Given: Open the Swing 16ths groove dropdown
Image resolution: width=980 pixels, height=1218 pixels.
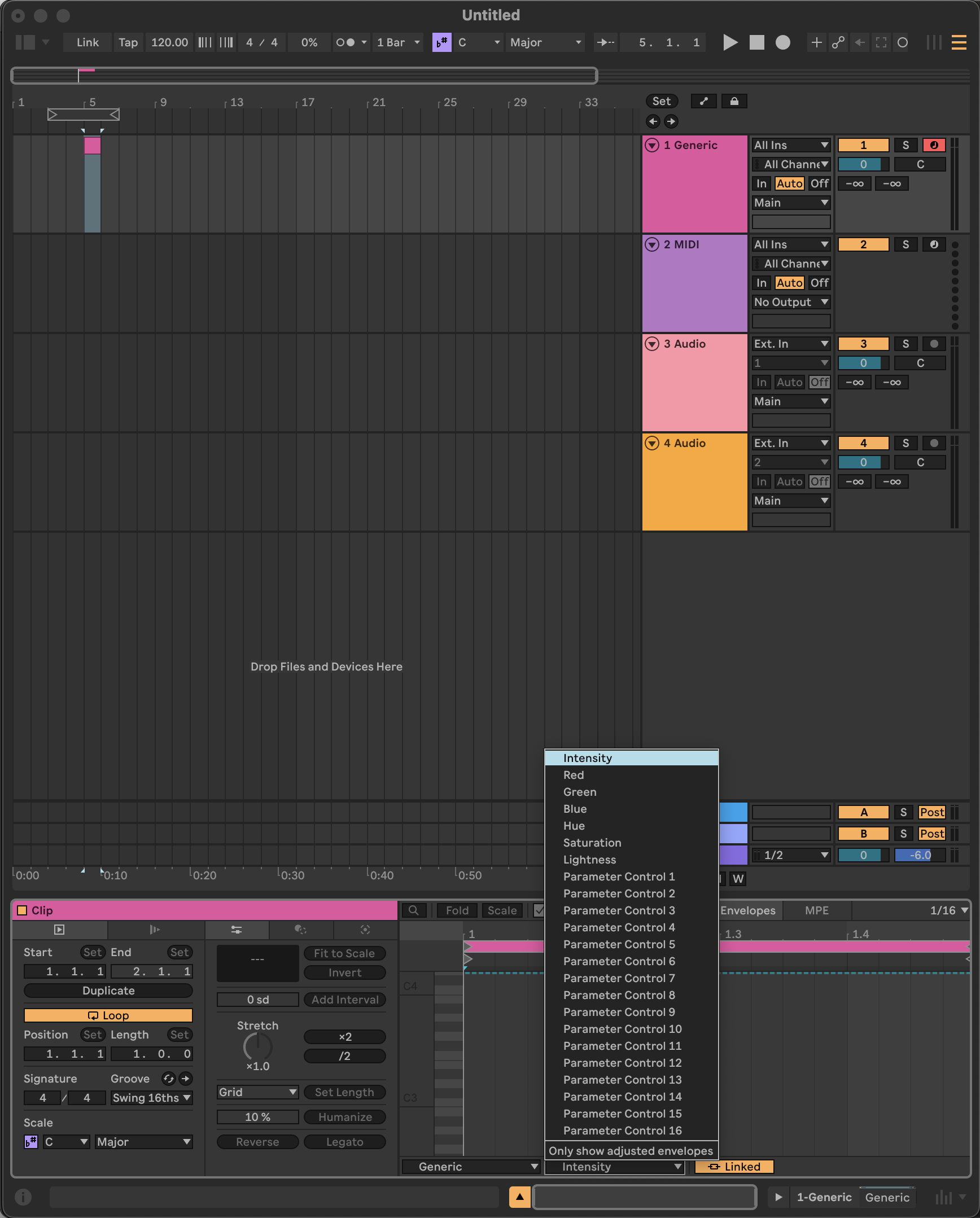Looking at the screenshot, I should coord(151,1098).
